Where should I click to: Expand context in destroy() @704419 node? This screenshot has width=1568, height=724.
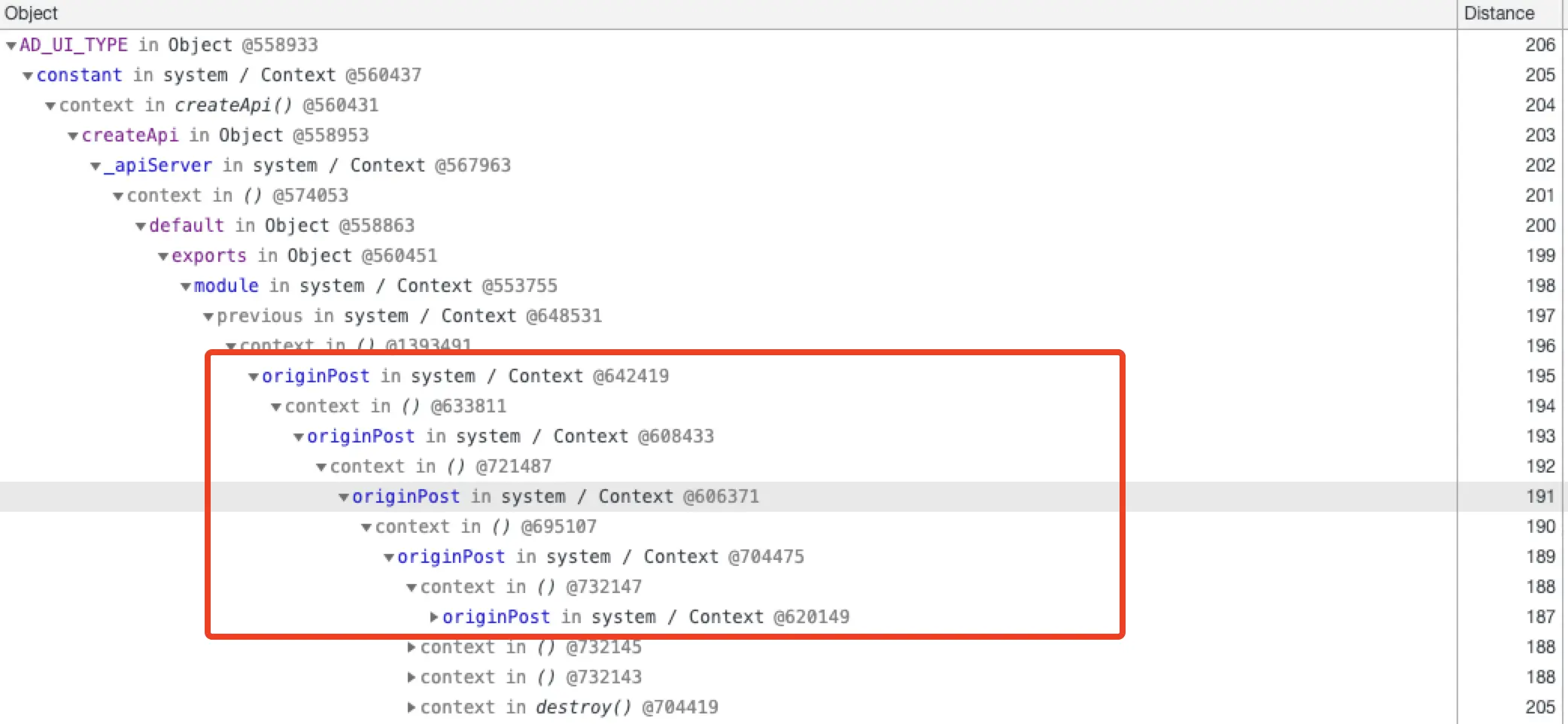[x=412, y=707]
